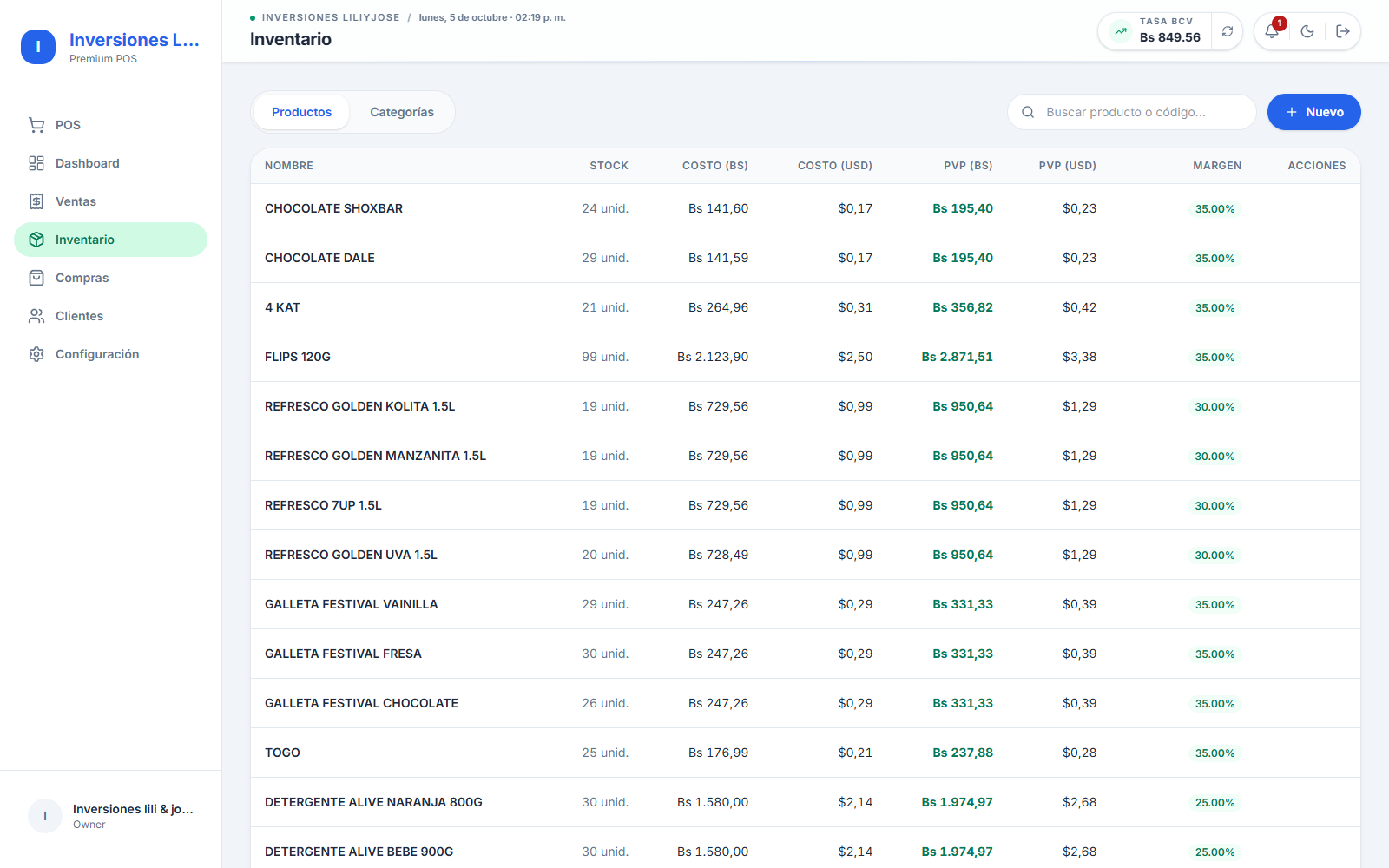Switch to the Productos tab
The height and width of the screenshot is (868, 1389).
[301, 112]
